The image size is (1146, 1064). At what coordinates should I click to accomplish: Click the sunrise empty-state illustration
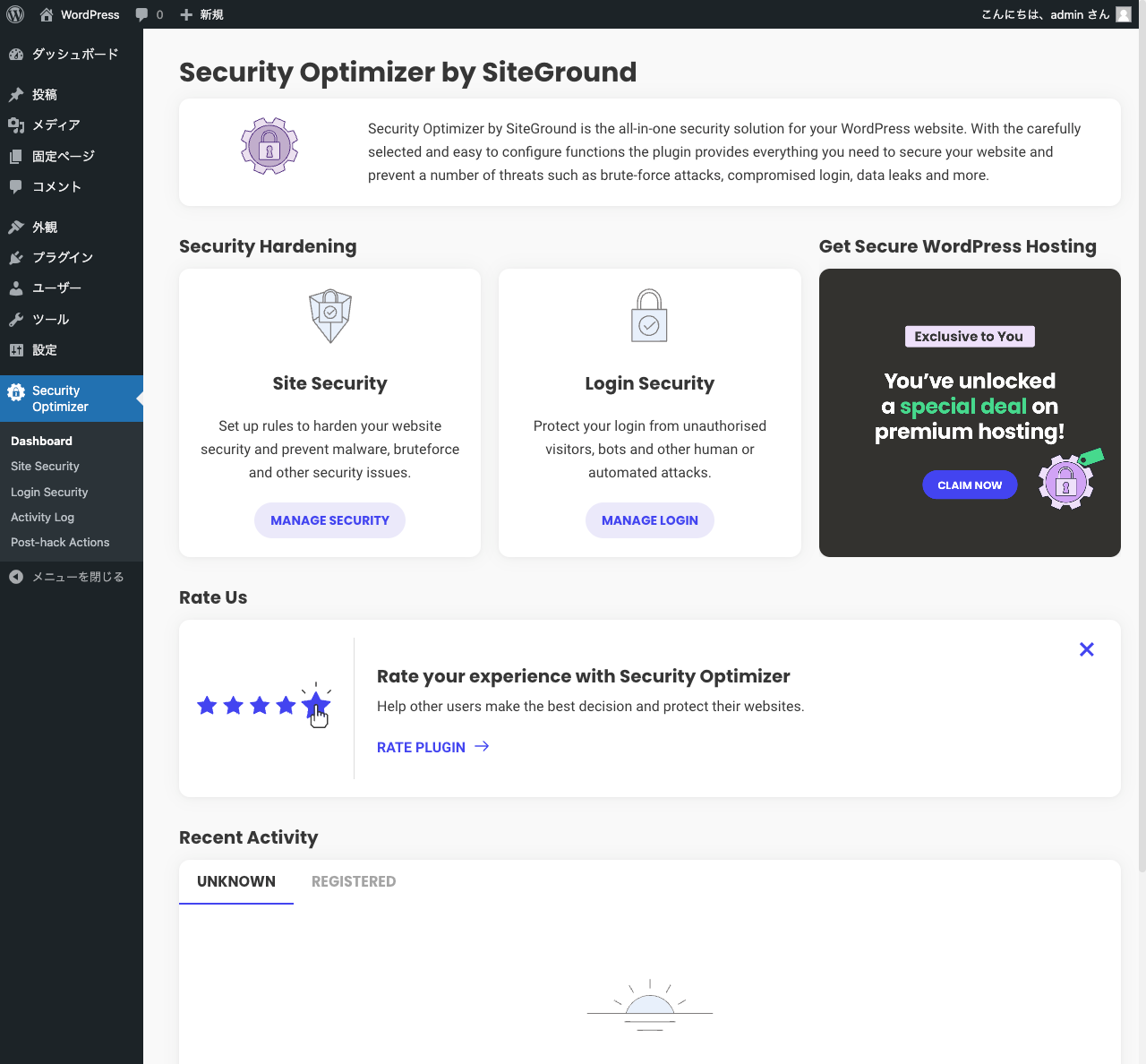click(x=650, y=1005)
